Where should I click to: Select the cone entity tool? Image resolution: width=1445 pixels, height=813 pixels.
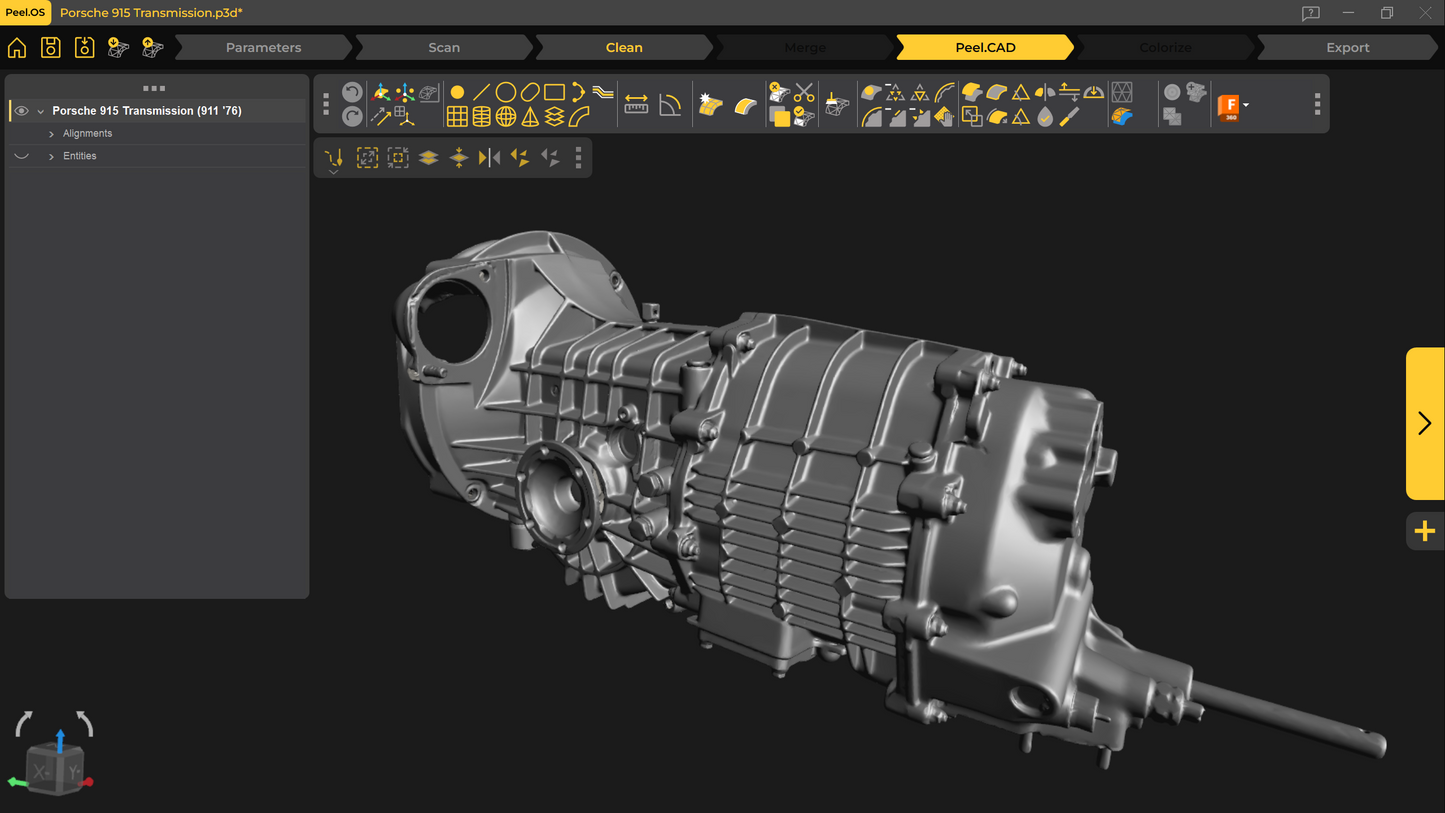click(x=530, y=117)
